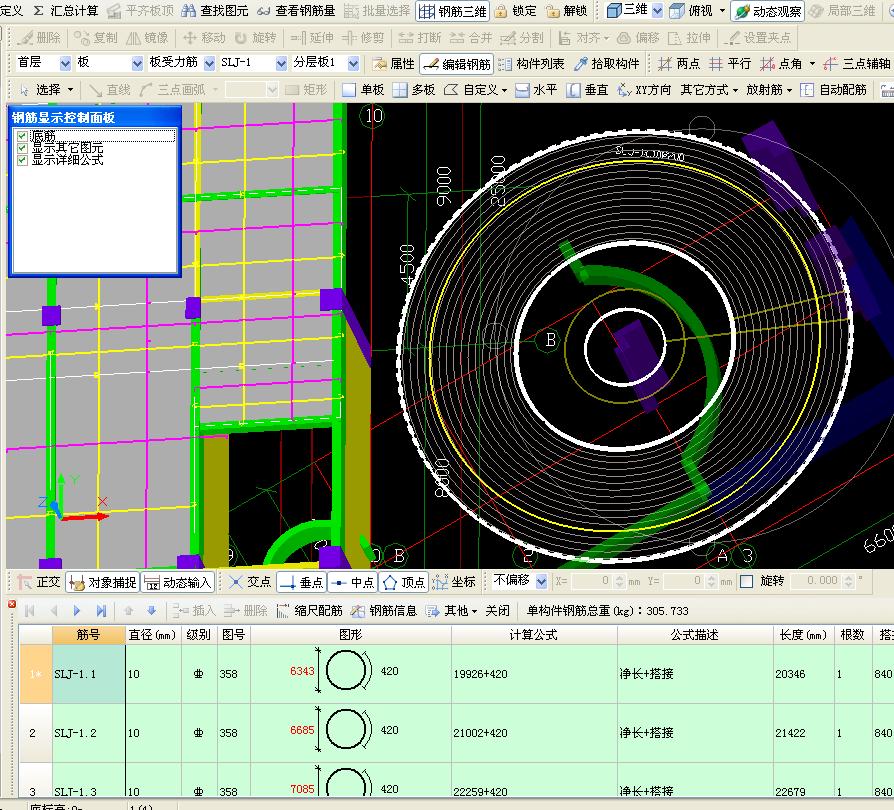This screenshot has width=894, height=810.
Task: Go to next record arrow in rebar table
Action: click(x=76, y=610)
